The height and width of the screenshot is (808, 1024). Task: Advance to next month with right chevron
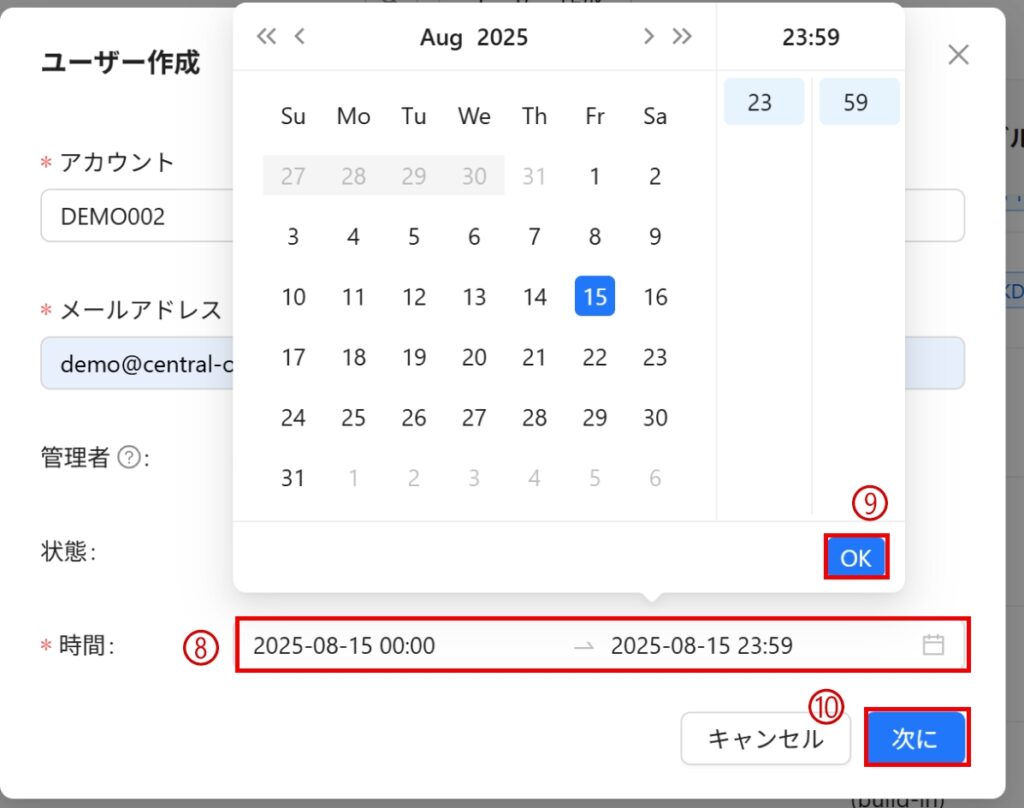(649, 38)
